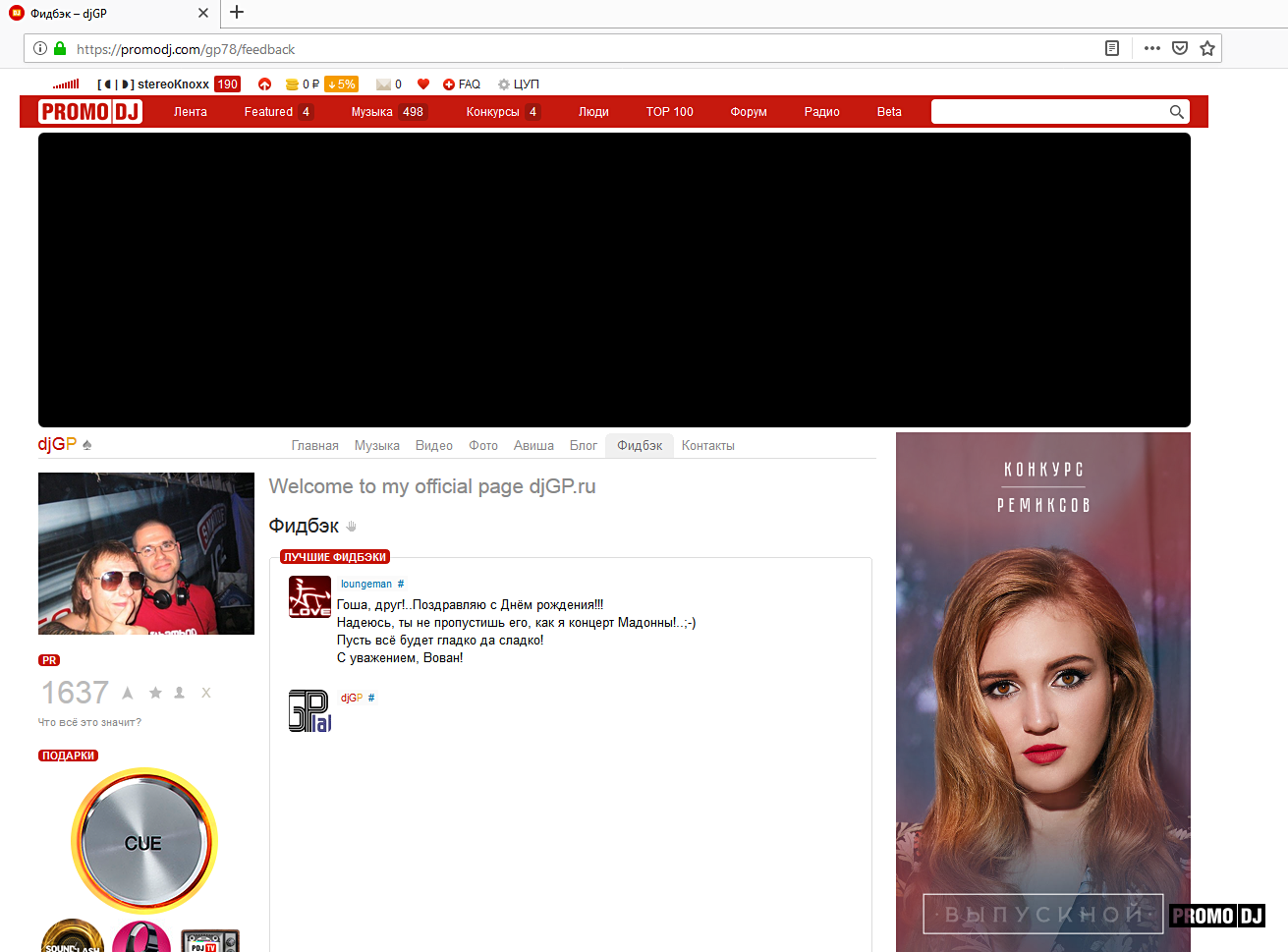Open the 'Что всё это значит?' link
The height and width of the screenshot is (952, 1288).
click(89, 722)
